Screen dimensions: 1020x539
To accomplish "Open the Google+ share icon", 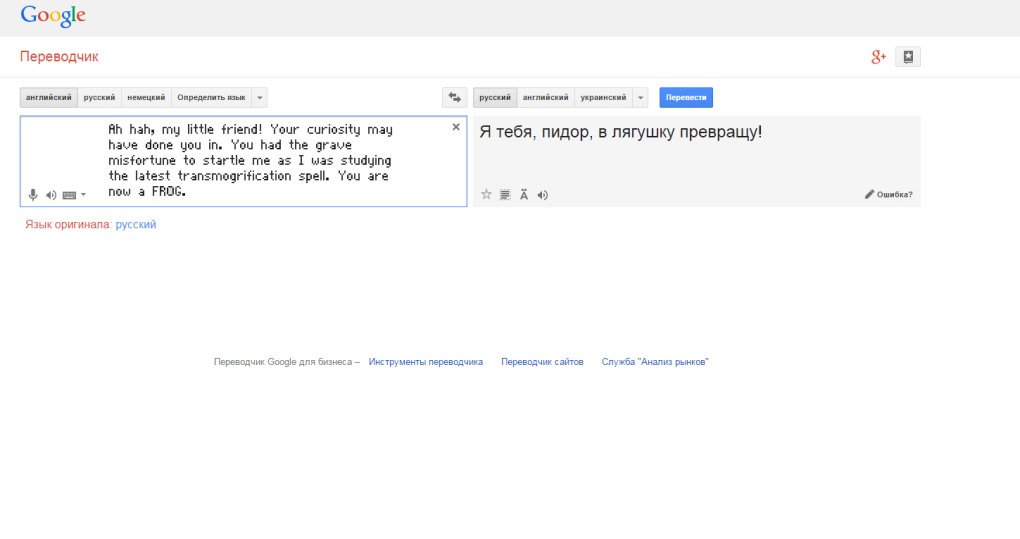I will (x=878, y=57).
